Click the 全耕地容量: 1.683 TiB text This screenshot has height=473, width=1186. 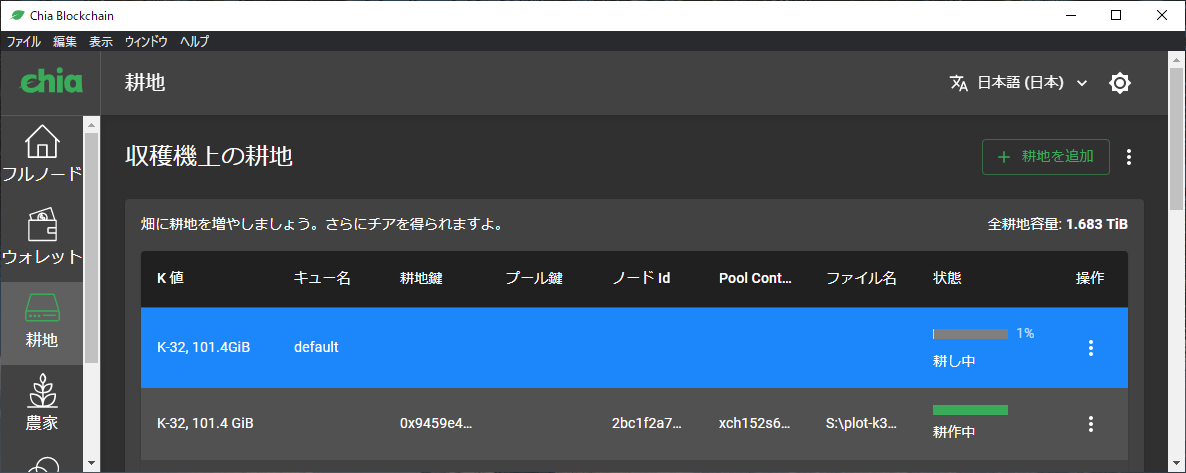pos(1057,225)
